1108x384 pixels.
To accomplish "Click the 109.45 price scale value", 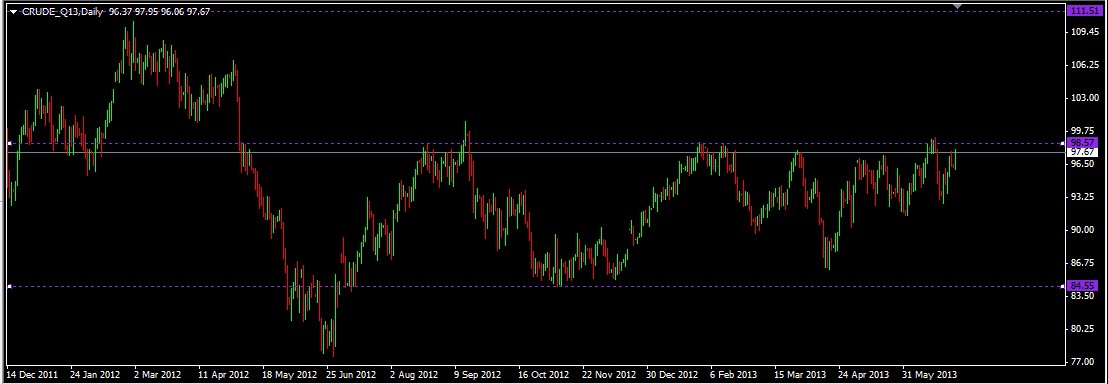I will tap(1085, 32).
